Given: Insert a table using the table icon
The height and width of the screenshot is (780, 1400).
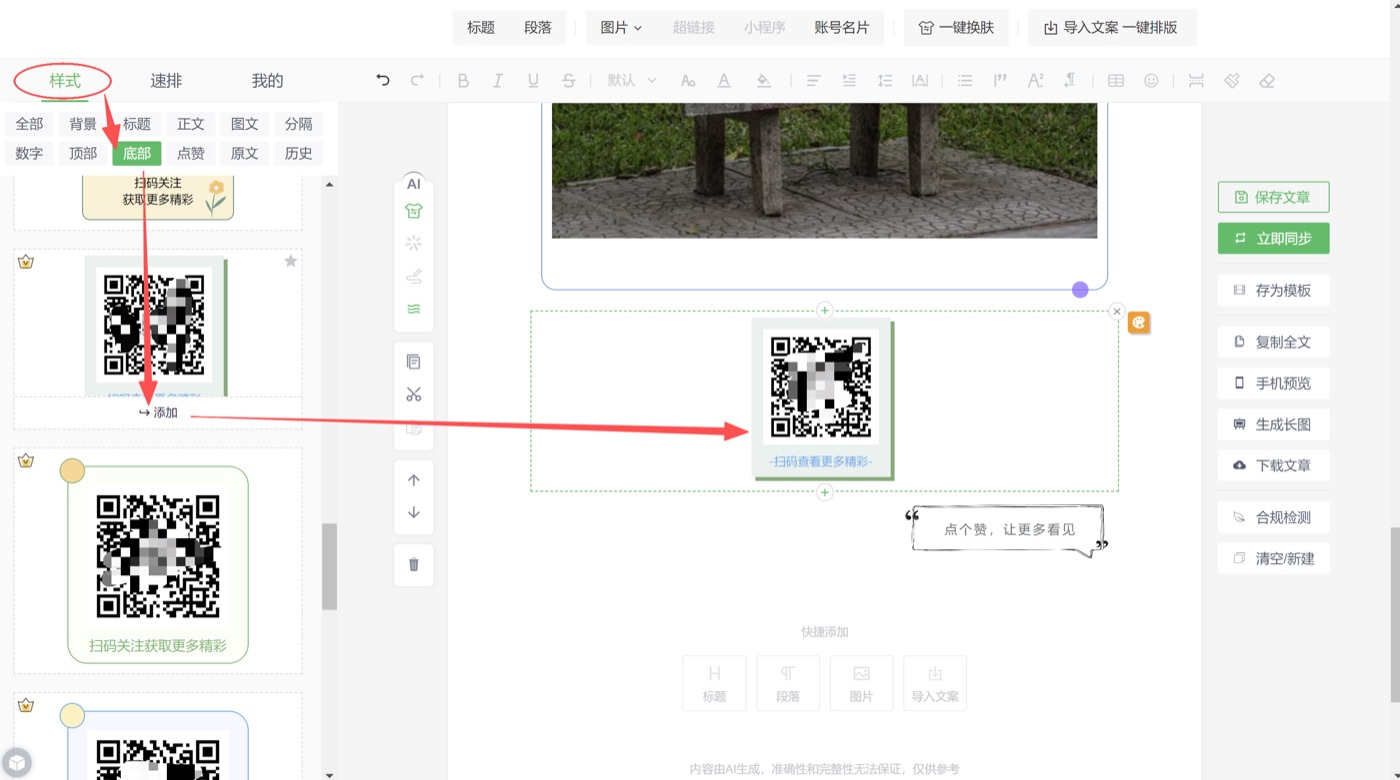Looking at the screenshot, I should point(1116,81).
